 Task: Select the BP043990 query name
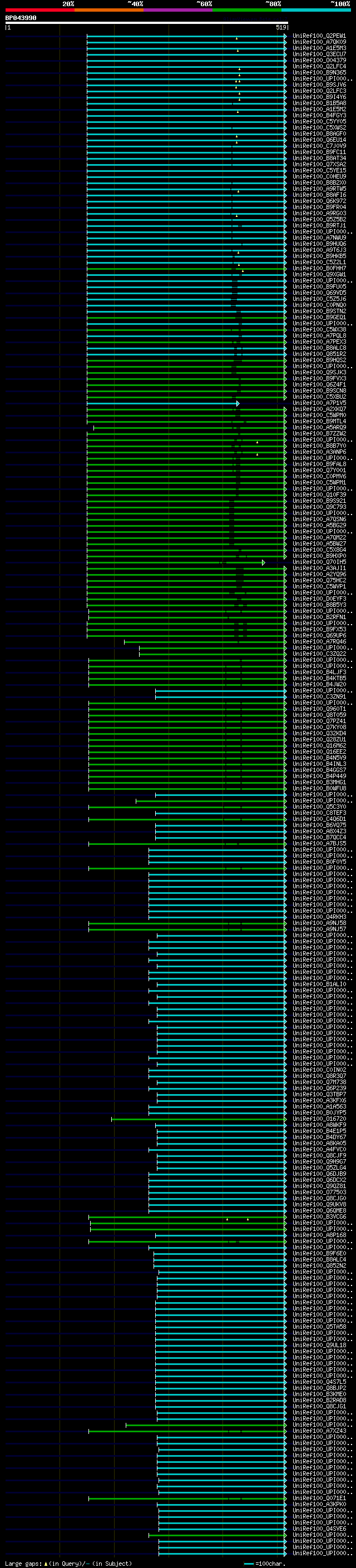[x=21, y=18]
